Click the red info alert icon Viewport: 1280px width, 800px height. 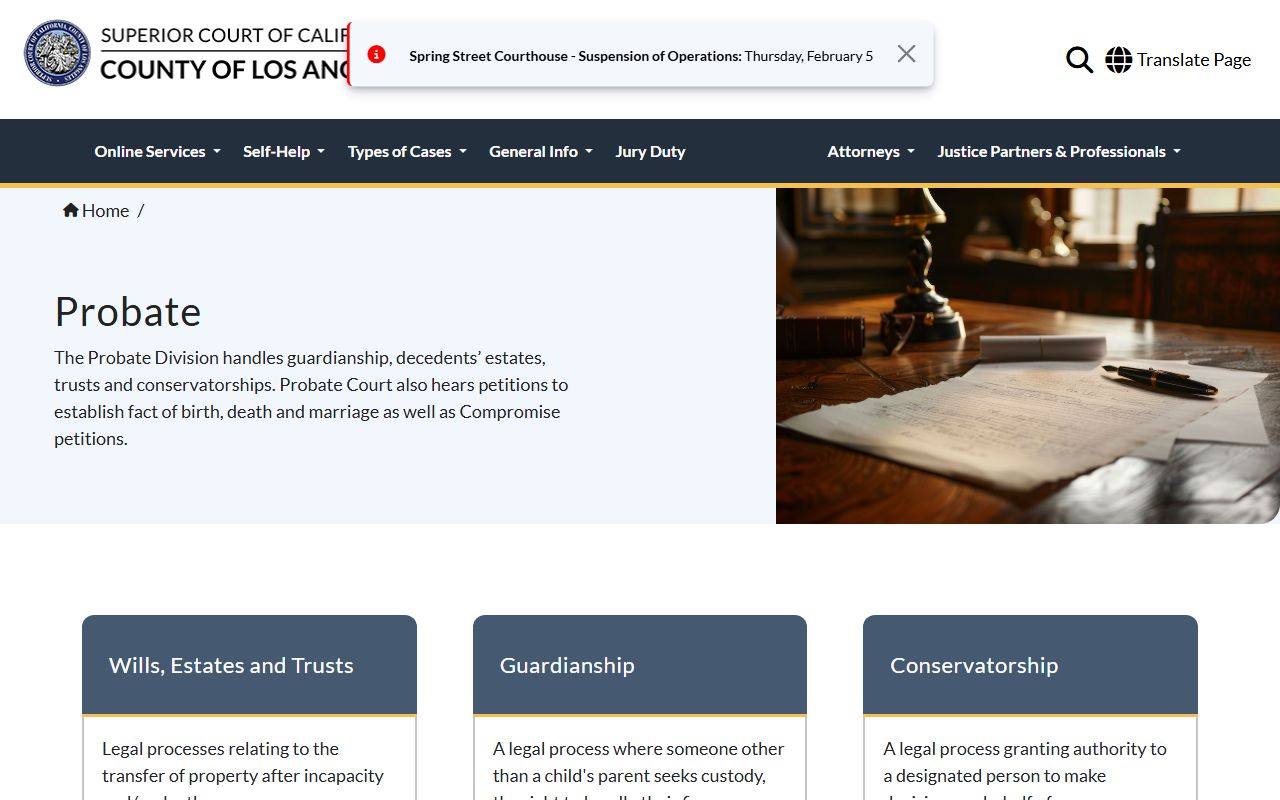coord(377,55)
